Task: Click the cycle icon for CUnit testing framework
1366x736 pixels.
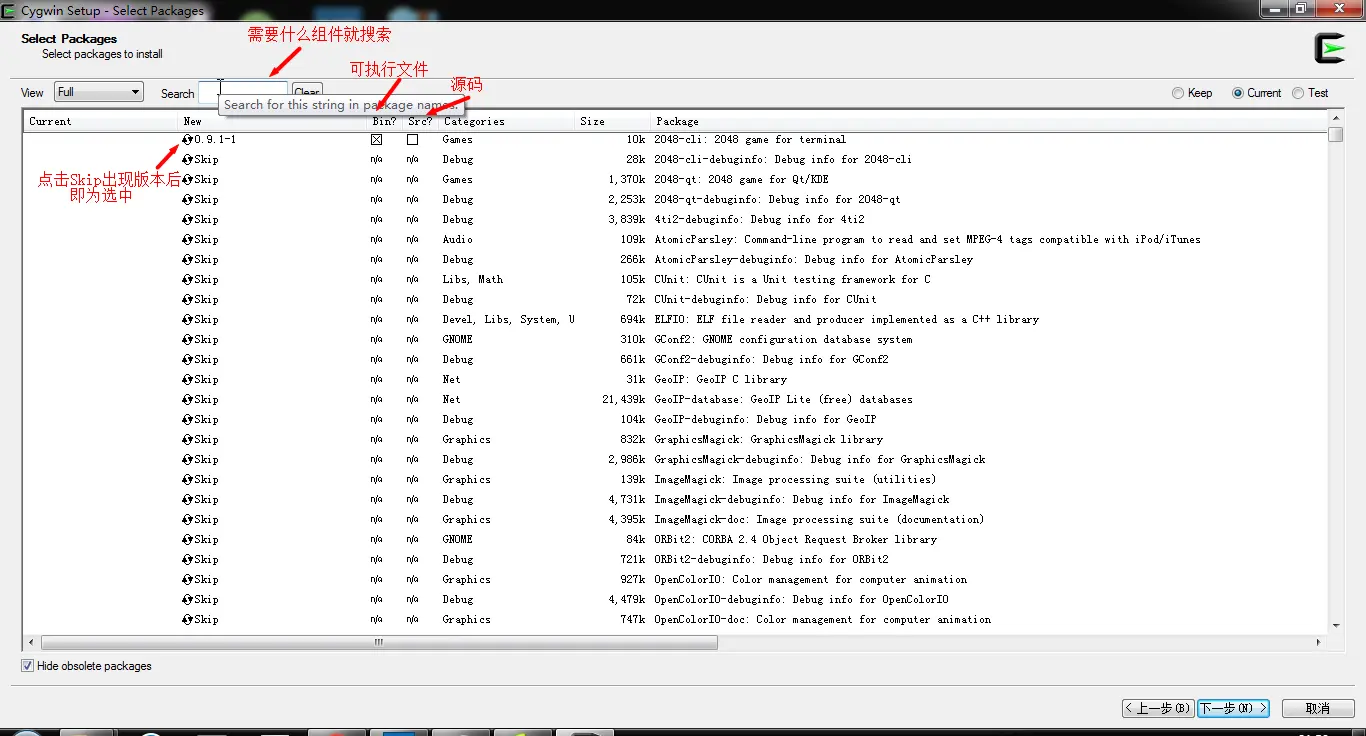Action: (187, 279)
